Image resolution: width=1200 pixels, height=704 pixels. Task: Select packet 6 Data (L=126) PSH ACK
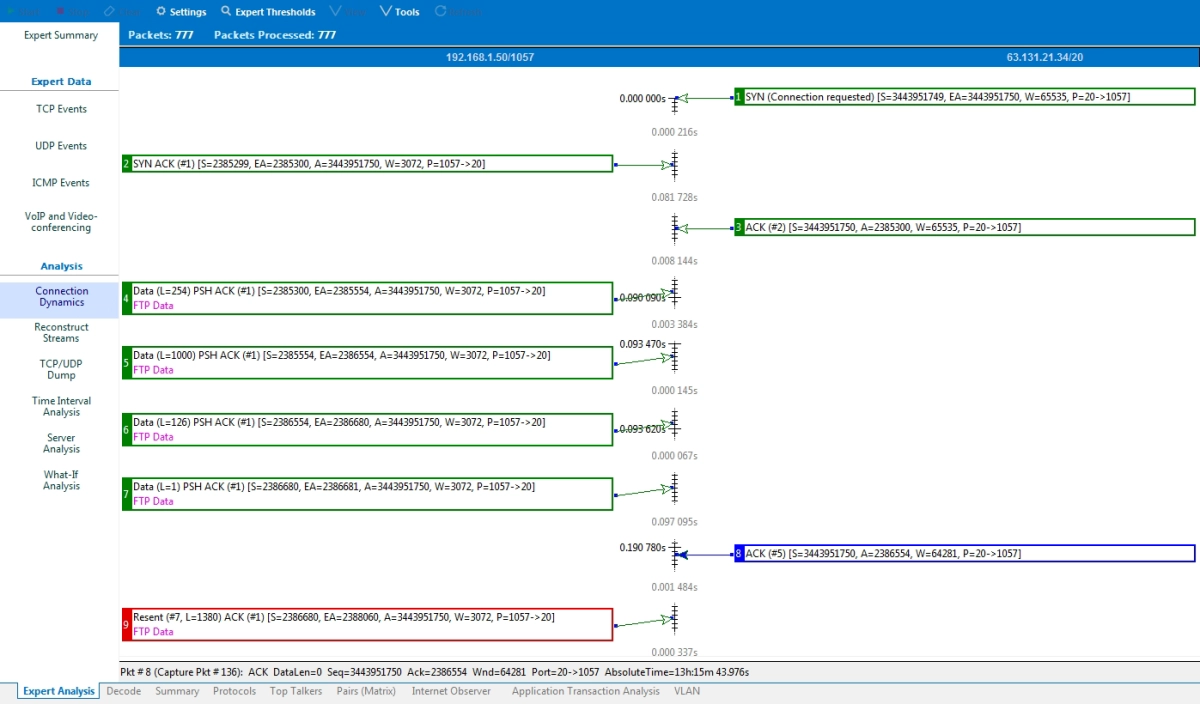(x=367, y=429)
